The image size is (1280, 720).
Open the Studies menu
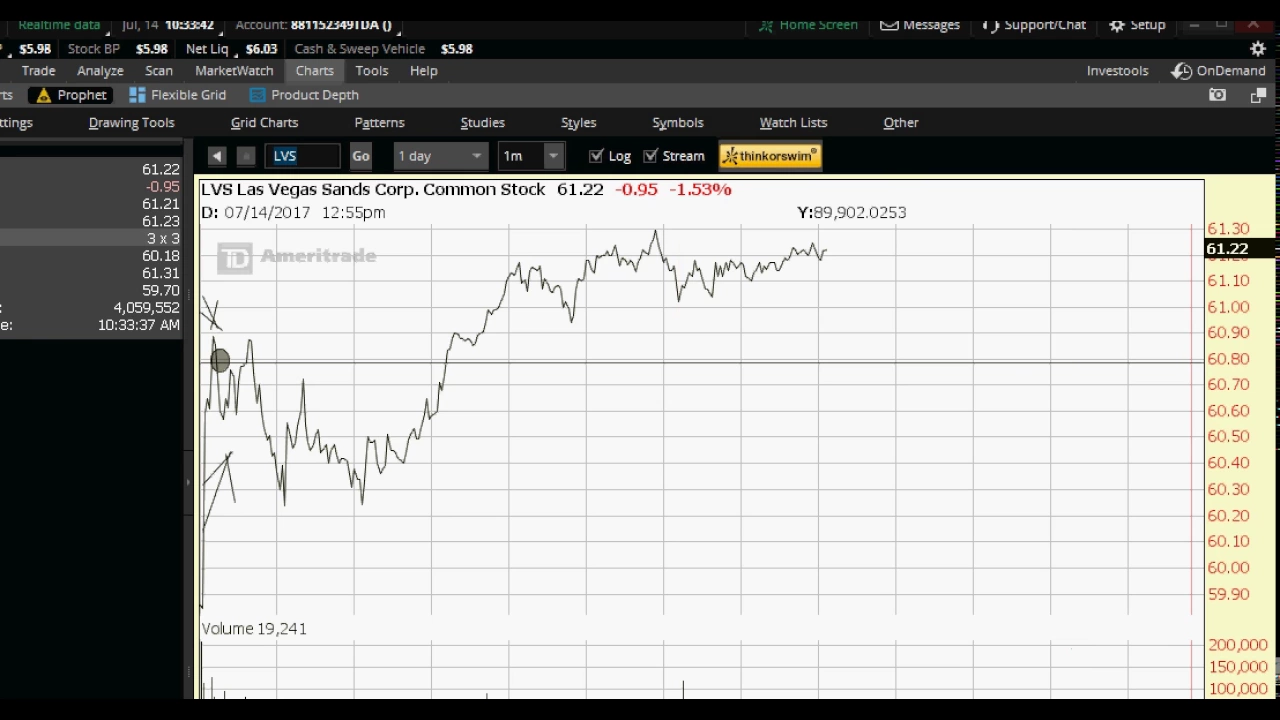pos(482,123)
